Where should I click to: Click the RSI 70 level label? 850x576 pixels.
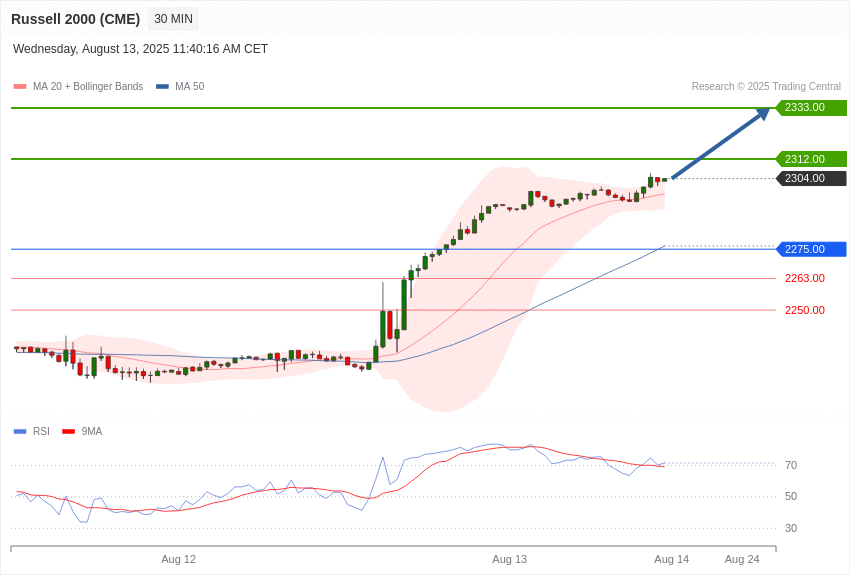pyautogui.click(x=791, y=465)
